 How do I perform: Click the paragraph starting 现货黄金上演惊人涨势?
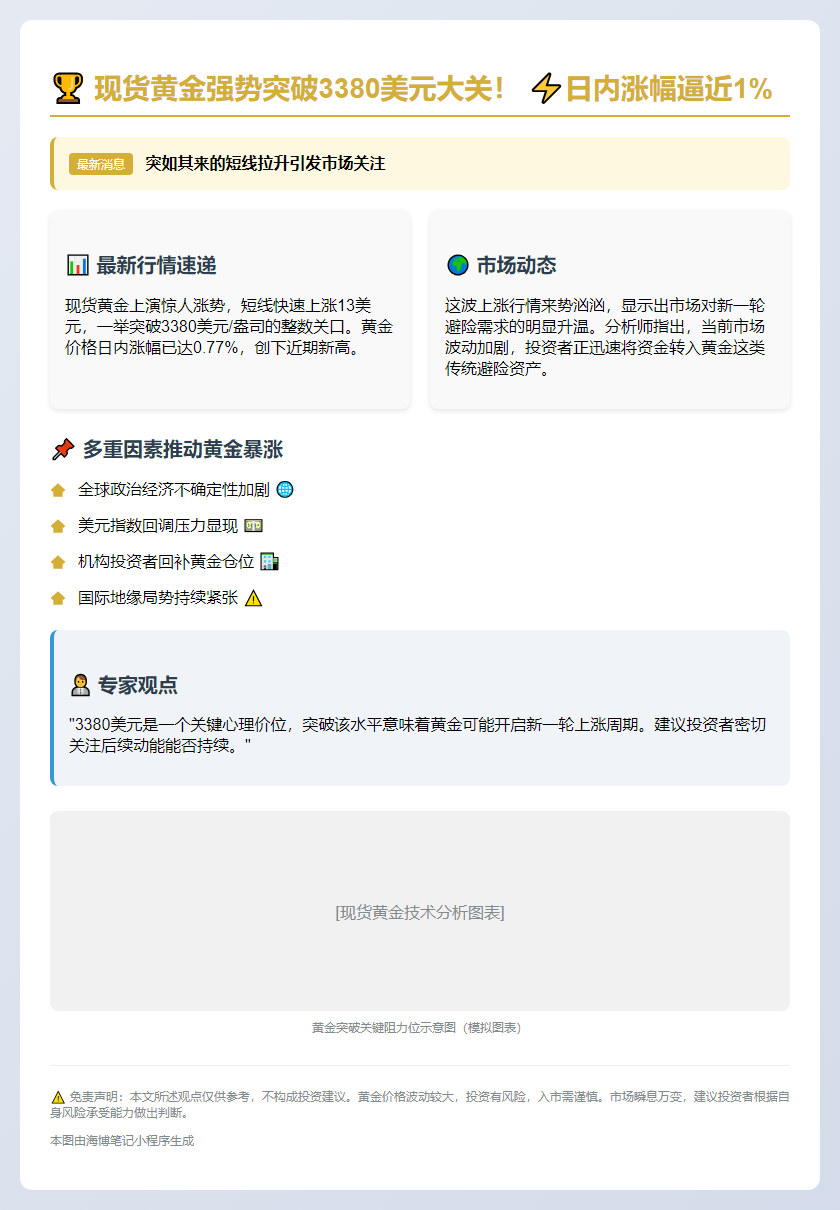coord(229,326)
